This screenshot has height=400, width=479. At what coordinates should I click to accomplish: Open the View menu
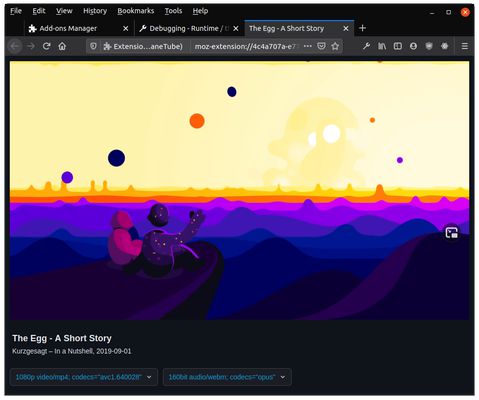point(64,11)
